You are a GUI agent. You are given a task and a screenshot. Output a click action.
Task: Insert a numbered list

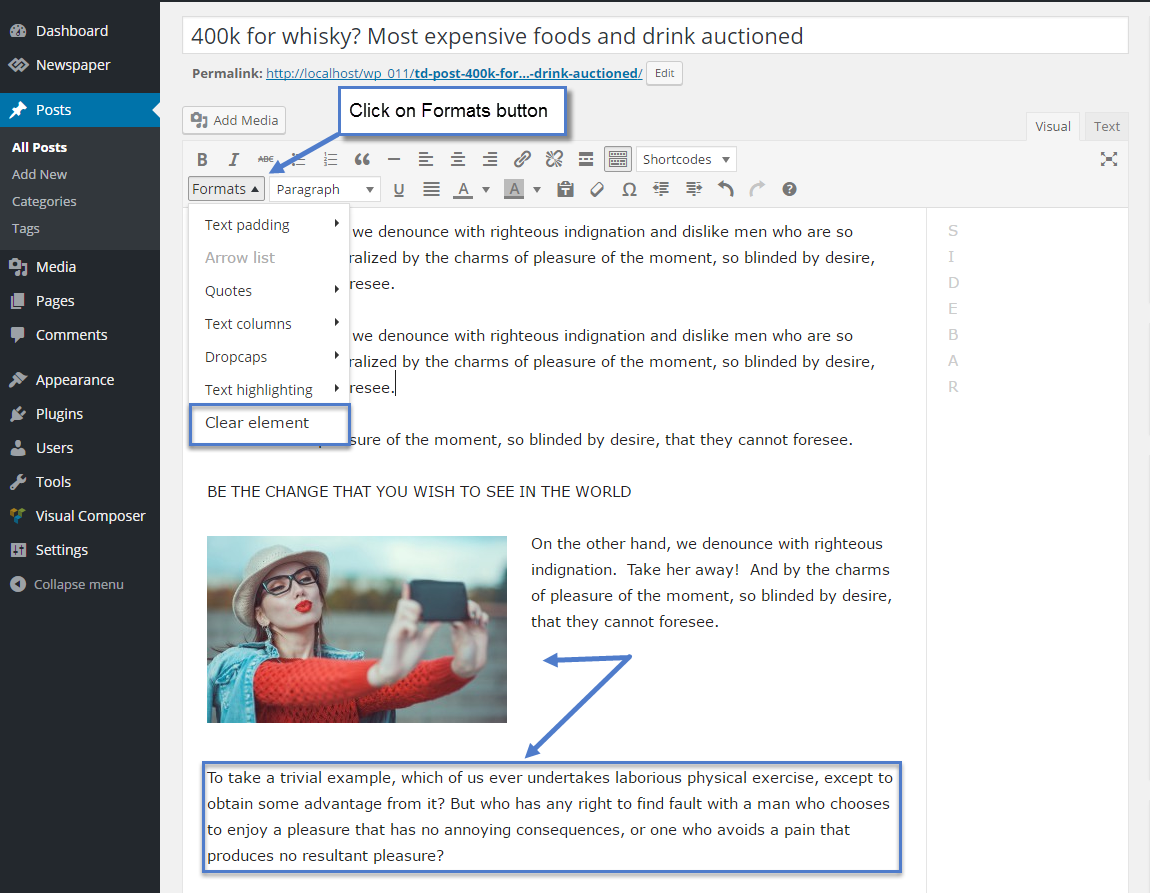pos(330,159)
